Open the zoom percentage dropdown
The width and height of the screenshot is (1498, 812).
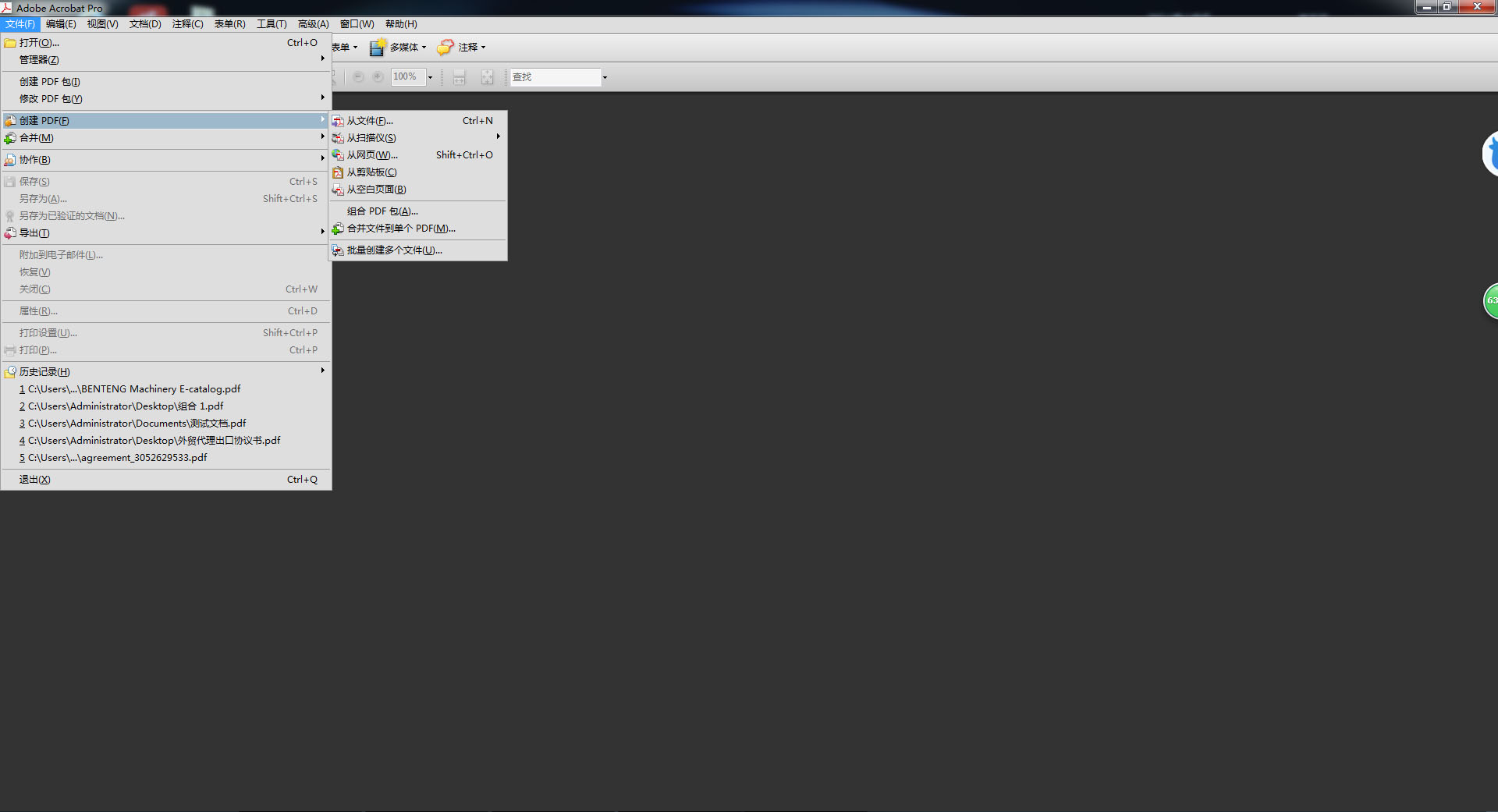pos(428,76)
